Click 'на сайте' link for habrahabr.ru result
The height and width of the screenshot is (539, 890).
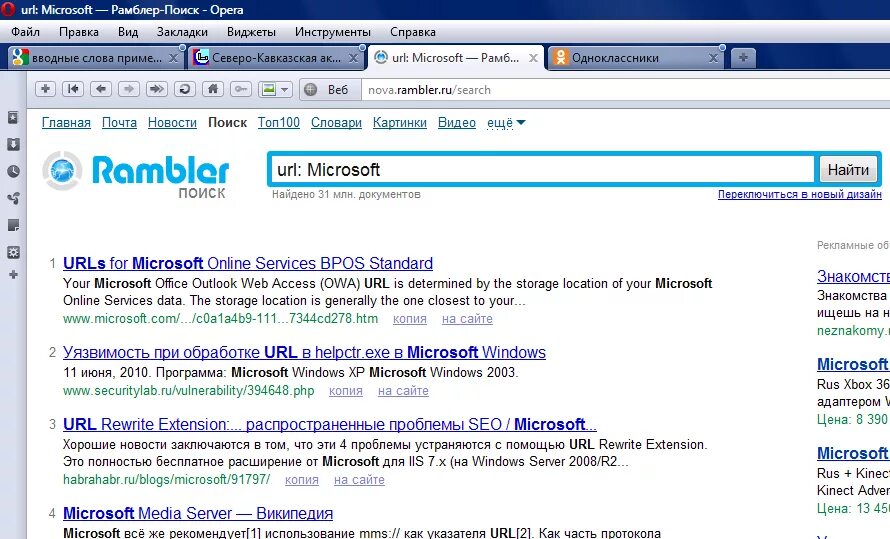(359, 480)
